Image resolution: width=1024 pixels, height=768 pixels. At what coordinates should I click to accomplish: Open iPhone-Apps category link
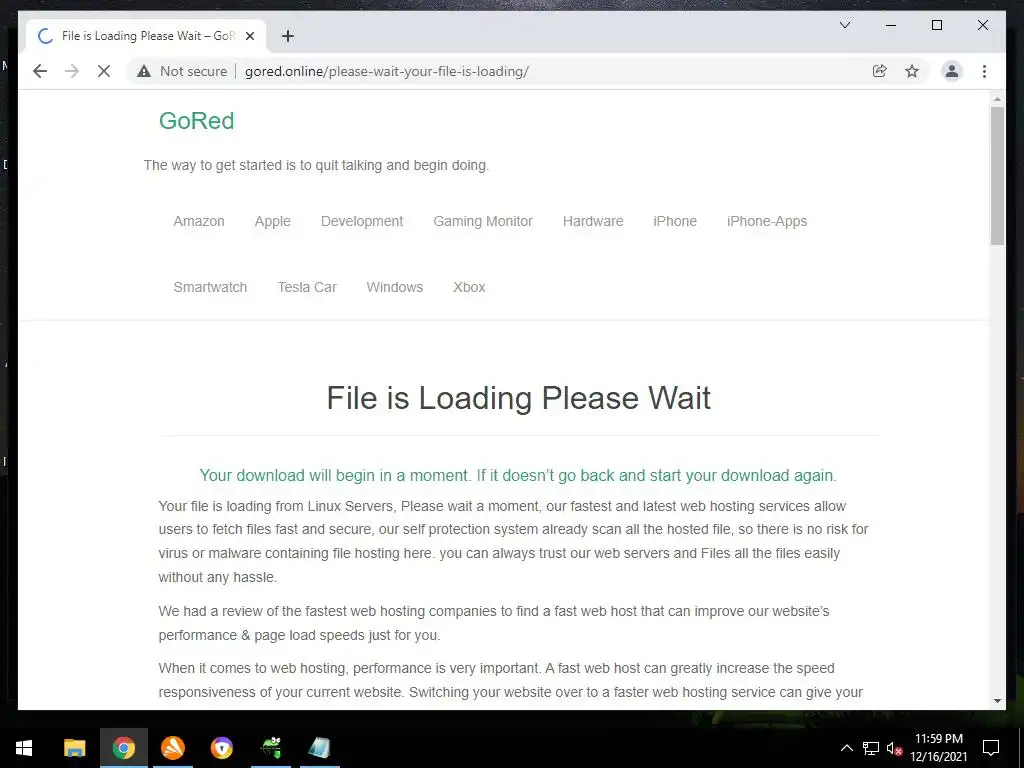coord(767,221)
